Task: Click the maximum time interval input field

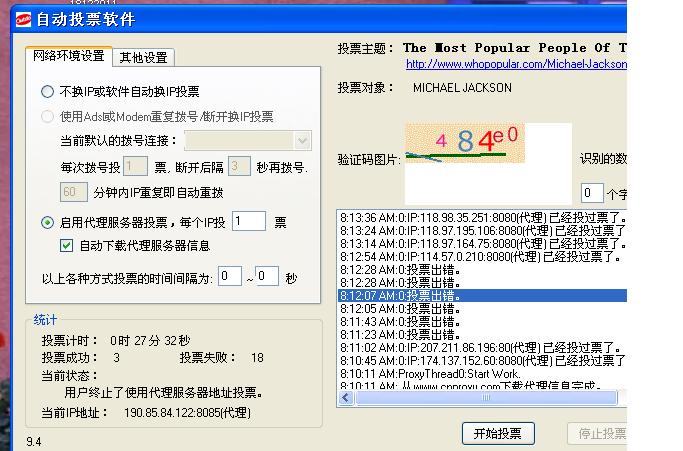Action: 266,276
